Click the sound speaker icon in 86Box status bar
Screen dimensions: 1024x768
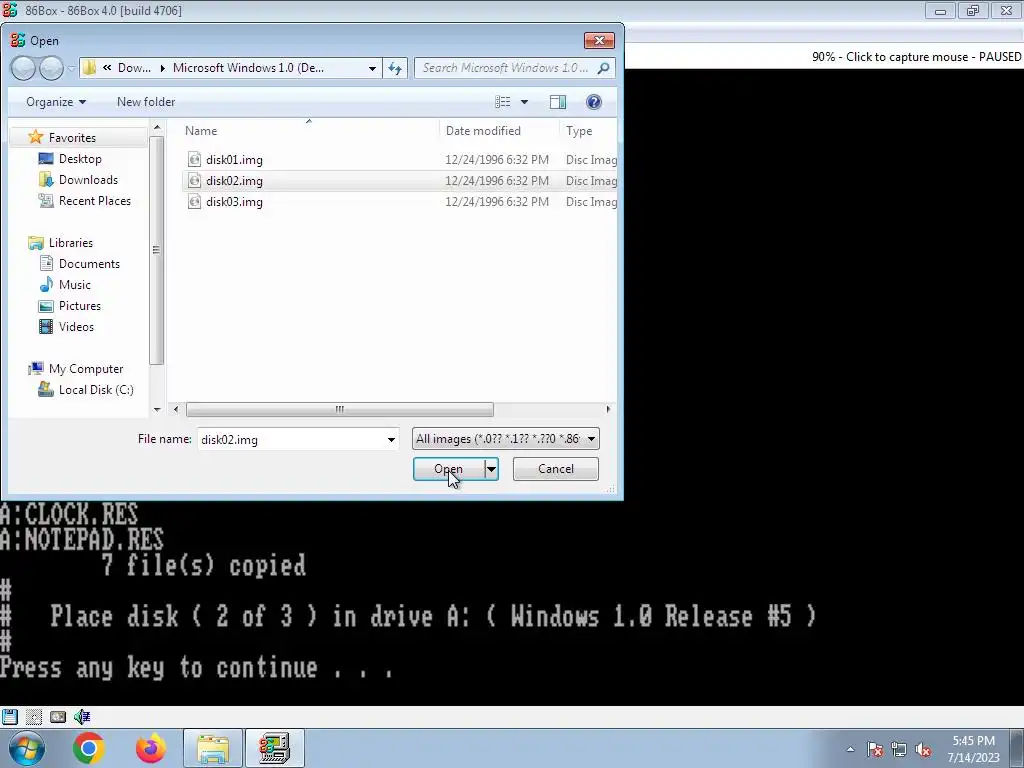pyautogui.click(x=82, y=716)
